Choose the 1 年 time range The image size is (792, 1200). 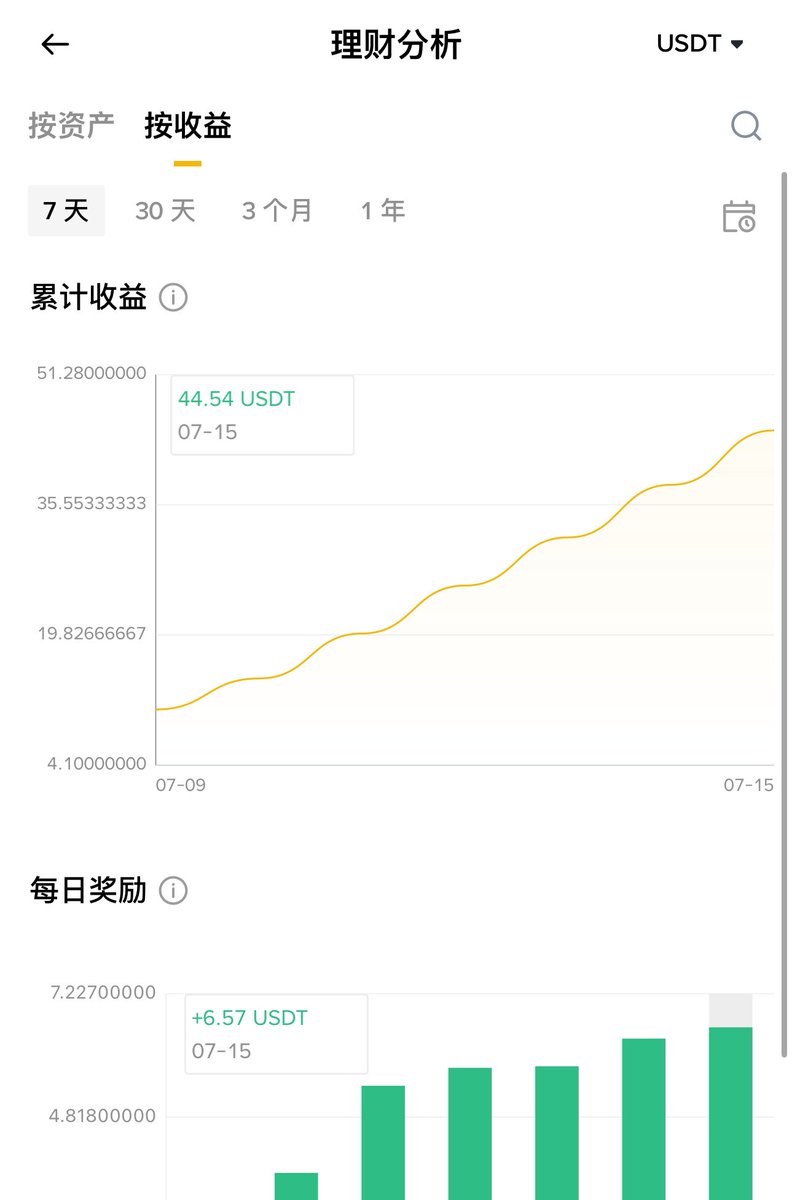tap(383, 211)
